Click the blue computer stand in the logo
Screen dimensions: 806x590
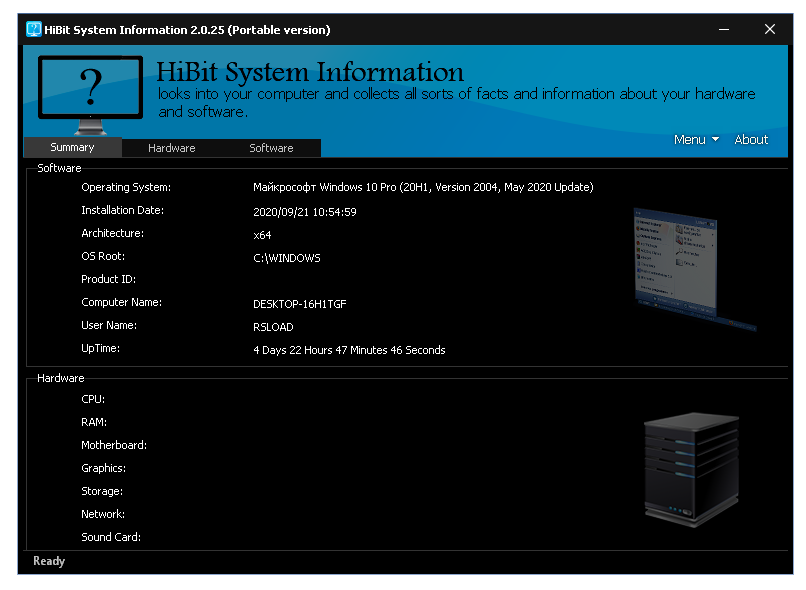[89, 125]
